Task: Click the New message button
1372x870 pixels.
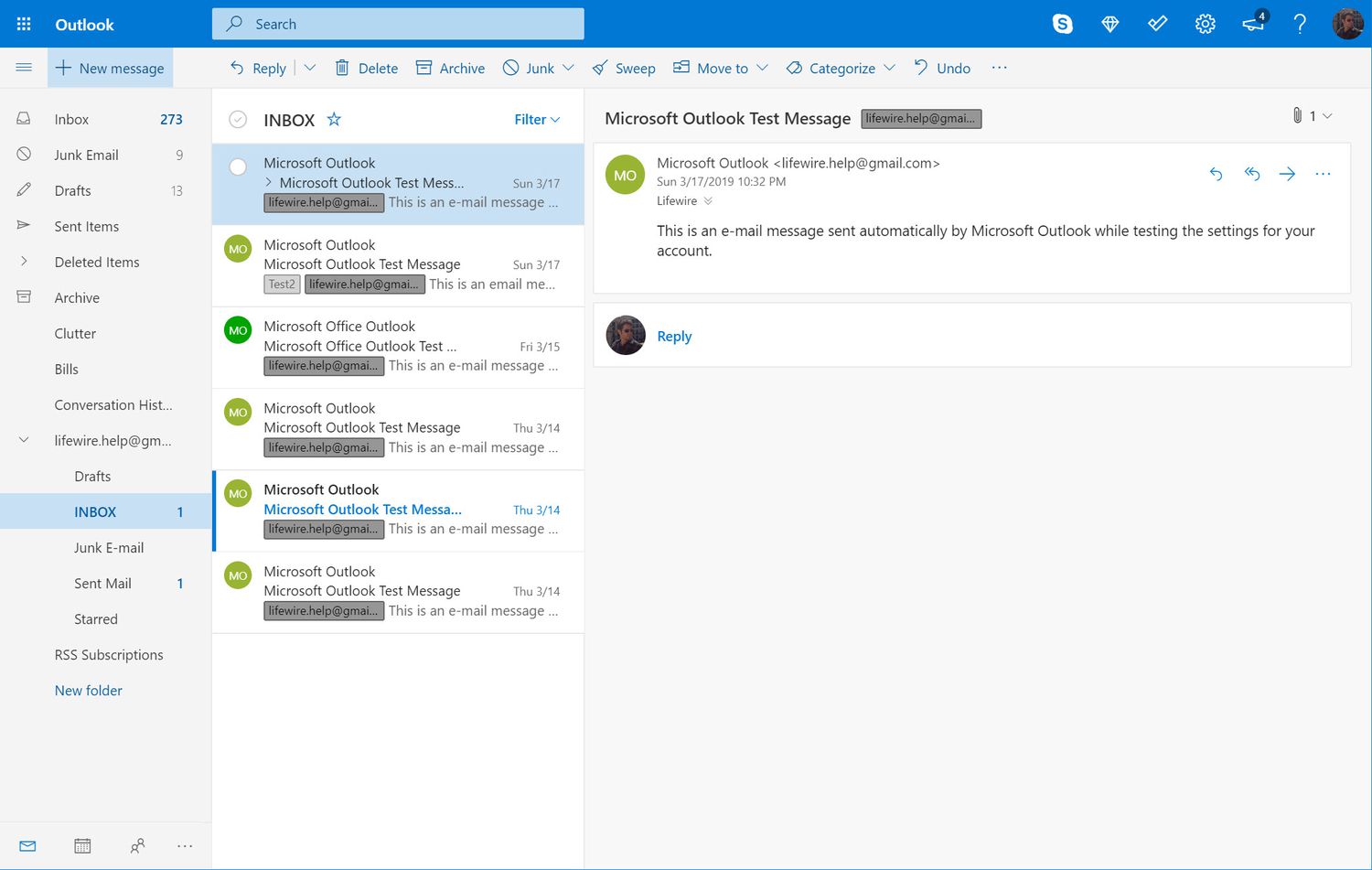Action: [110, 68]
